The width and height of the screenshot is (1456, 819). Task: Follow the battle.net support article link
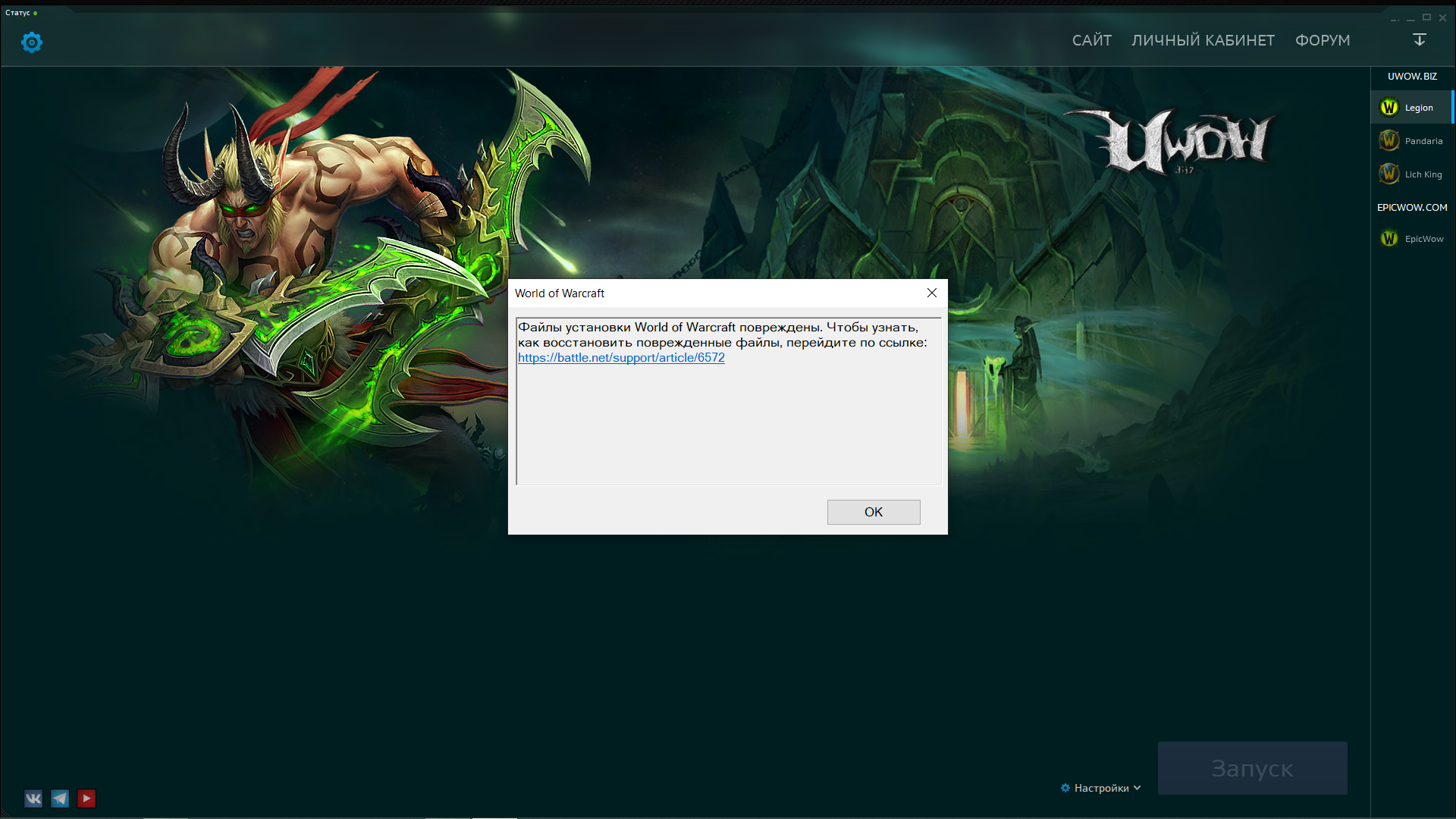pos(621,358)
